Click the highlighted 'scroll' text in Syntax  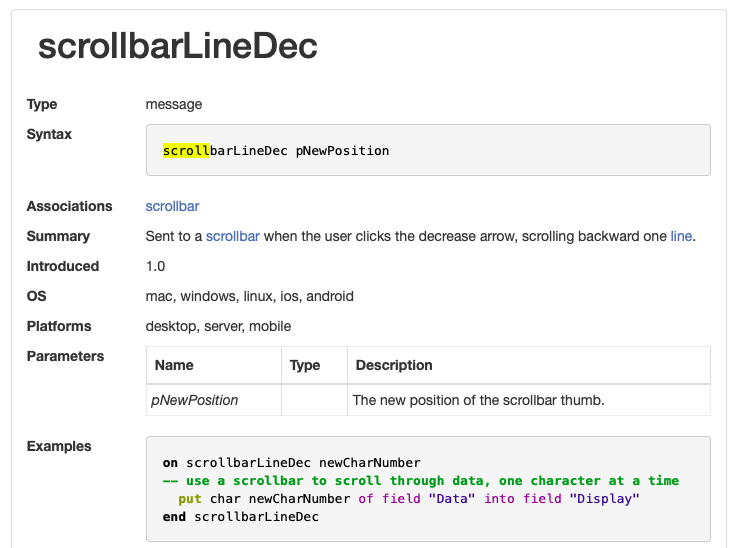(186, 151)
